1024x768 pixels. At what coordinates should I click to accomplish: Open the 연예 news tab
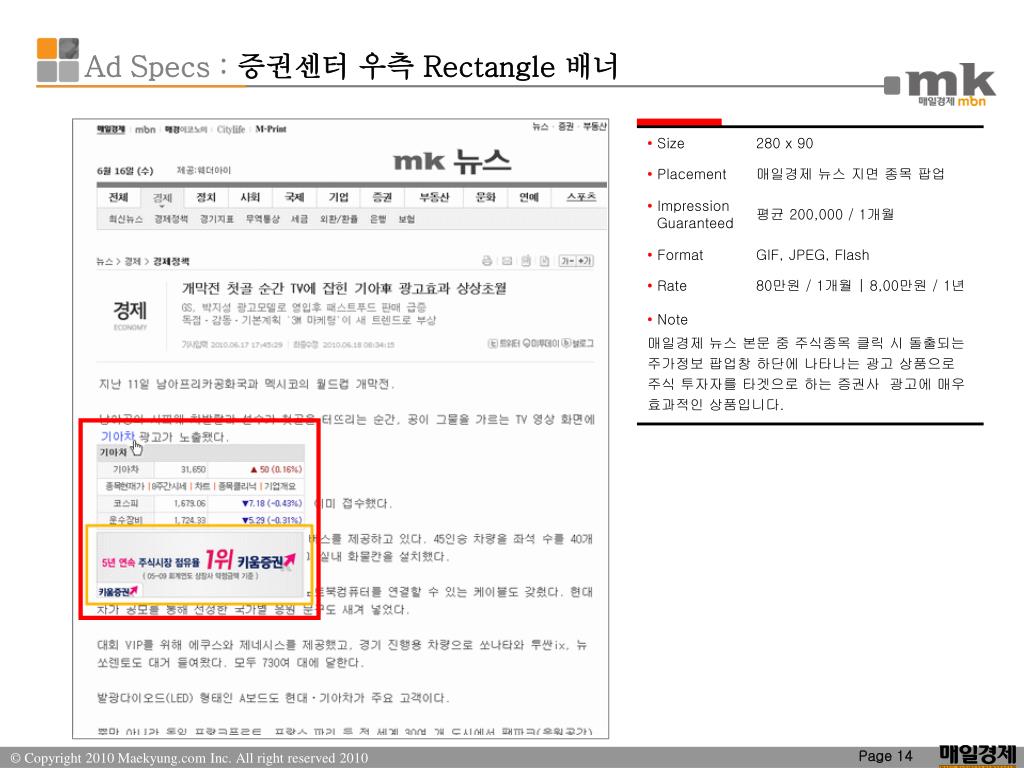pos(528,197)
